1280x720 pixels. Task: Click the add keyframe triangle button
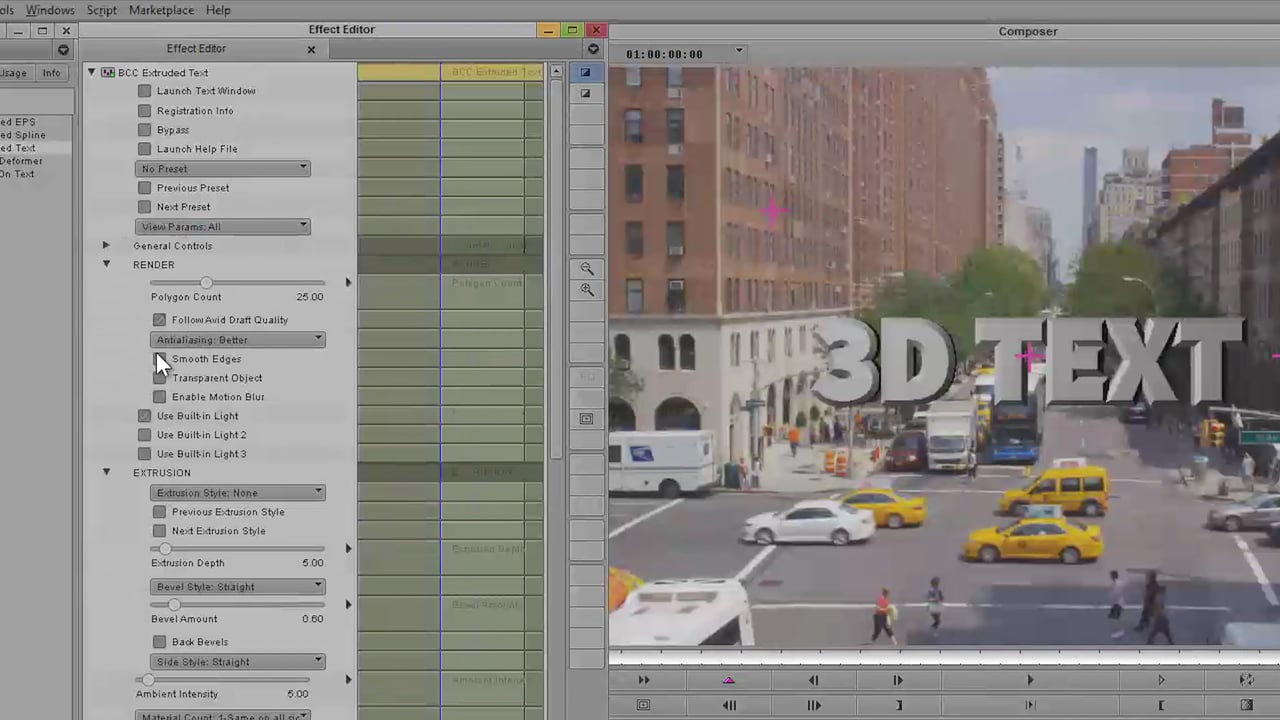tap(728, 680)
